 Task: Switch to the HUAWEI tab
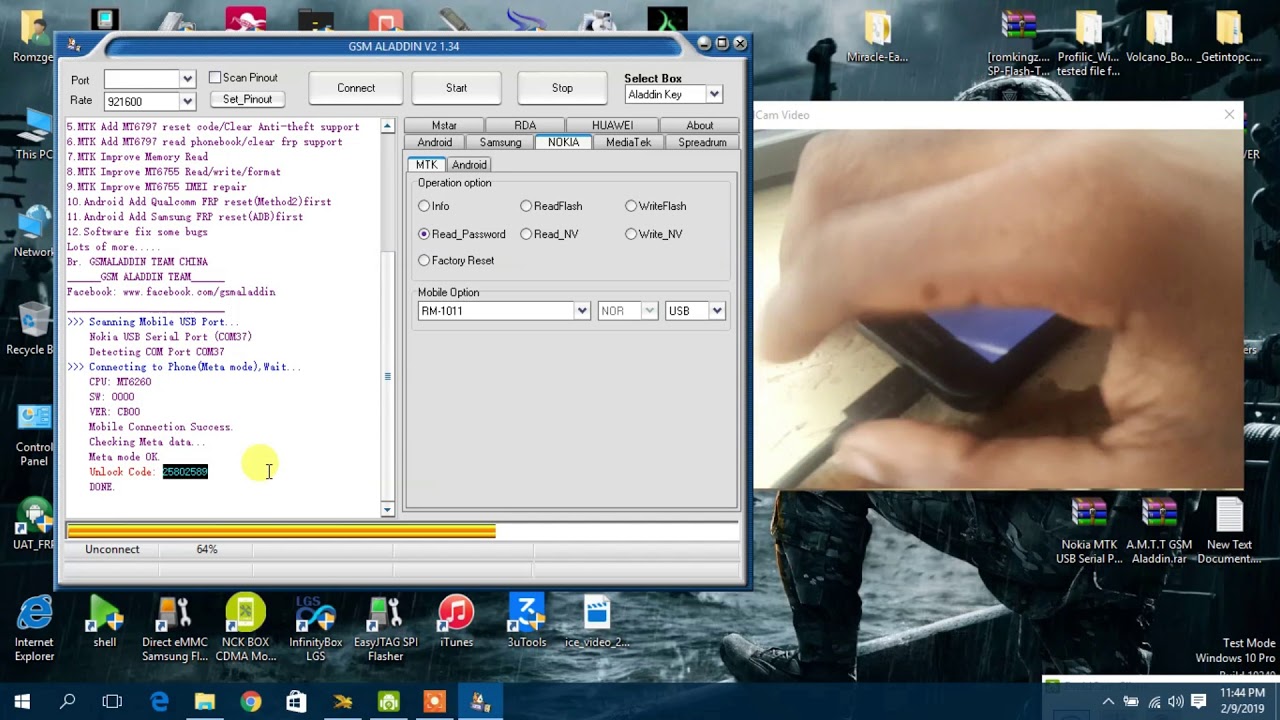pos(612,125)
